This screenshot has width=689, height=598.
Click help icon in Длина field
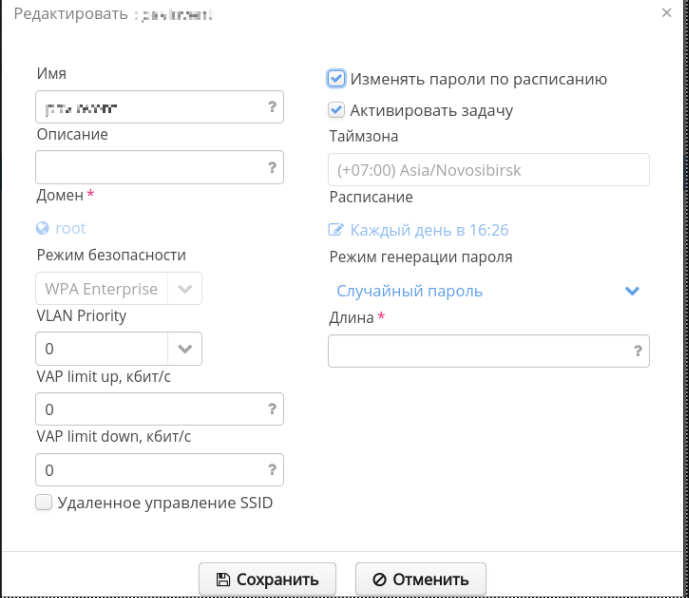[x=638, y=351]
